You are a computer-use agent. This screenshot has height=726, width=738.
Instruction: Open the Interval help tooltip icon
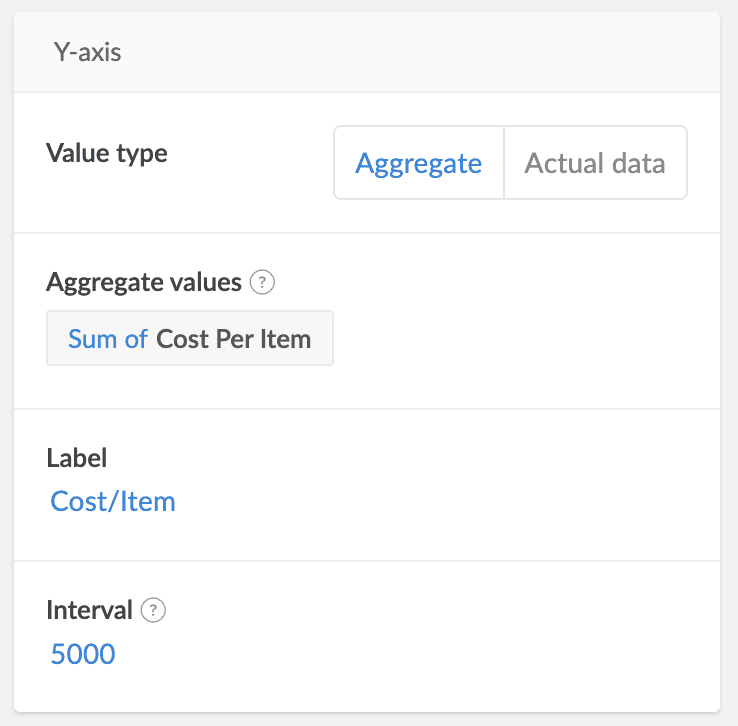click(153, 610)
